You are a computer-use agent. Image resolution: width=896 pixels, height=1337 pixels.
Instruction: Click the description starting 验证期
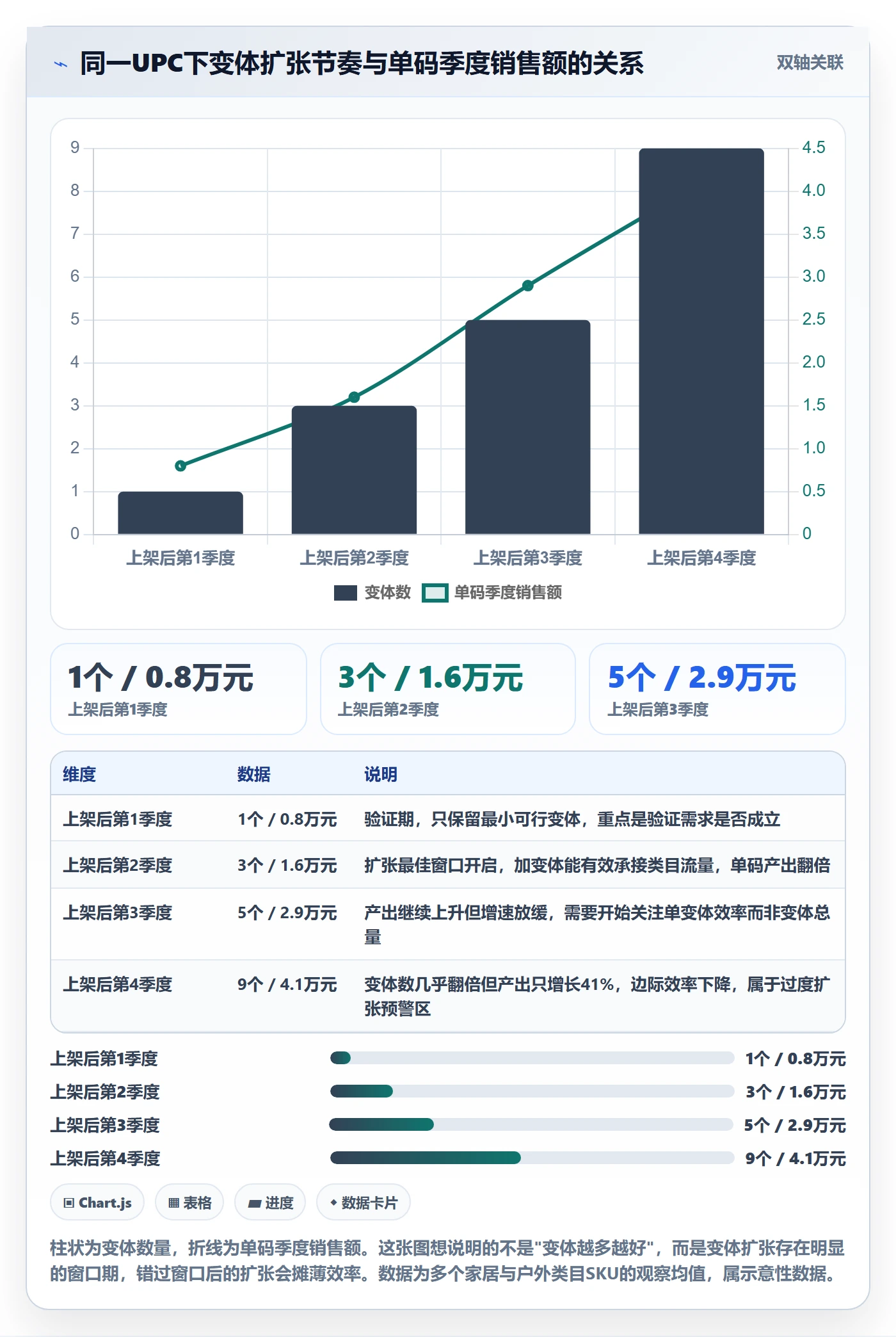(572, 819)
